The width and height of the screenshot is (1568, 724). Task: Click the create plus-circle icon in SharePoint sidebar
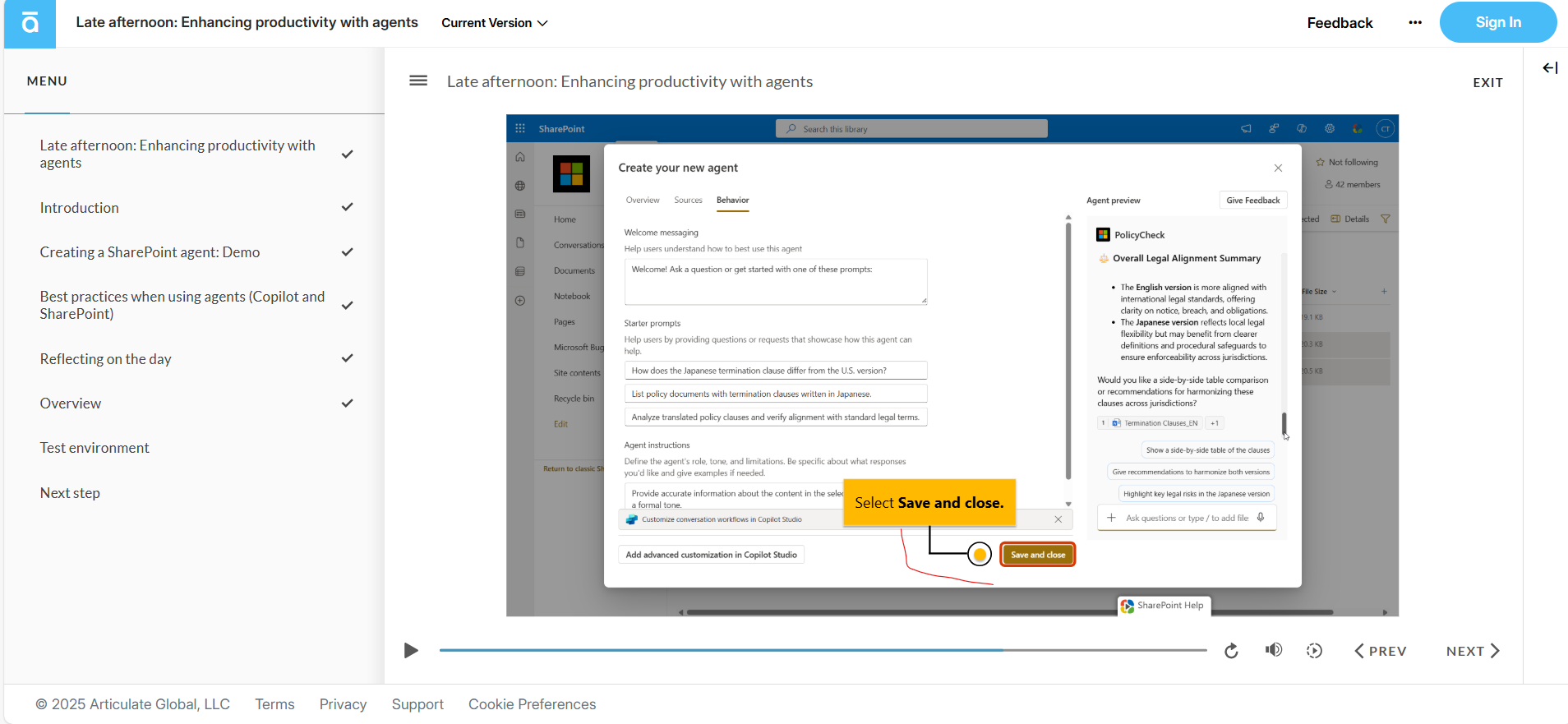tap(520, 301)
